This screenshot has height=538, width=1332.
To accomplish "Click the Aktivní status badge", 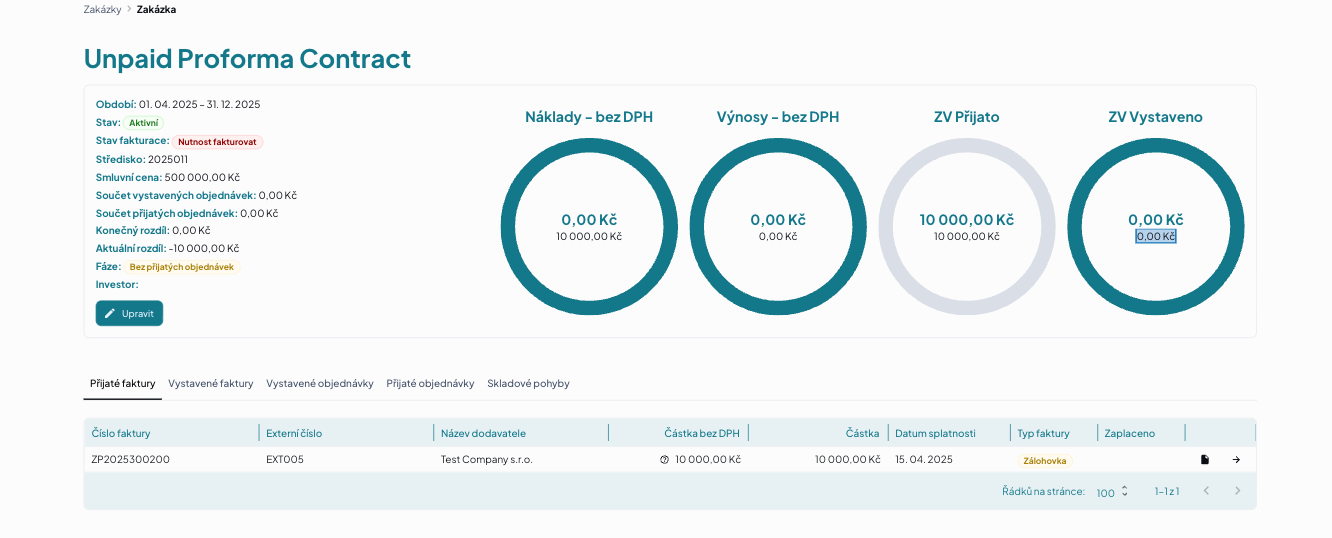I will point(143,123).
